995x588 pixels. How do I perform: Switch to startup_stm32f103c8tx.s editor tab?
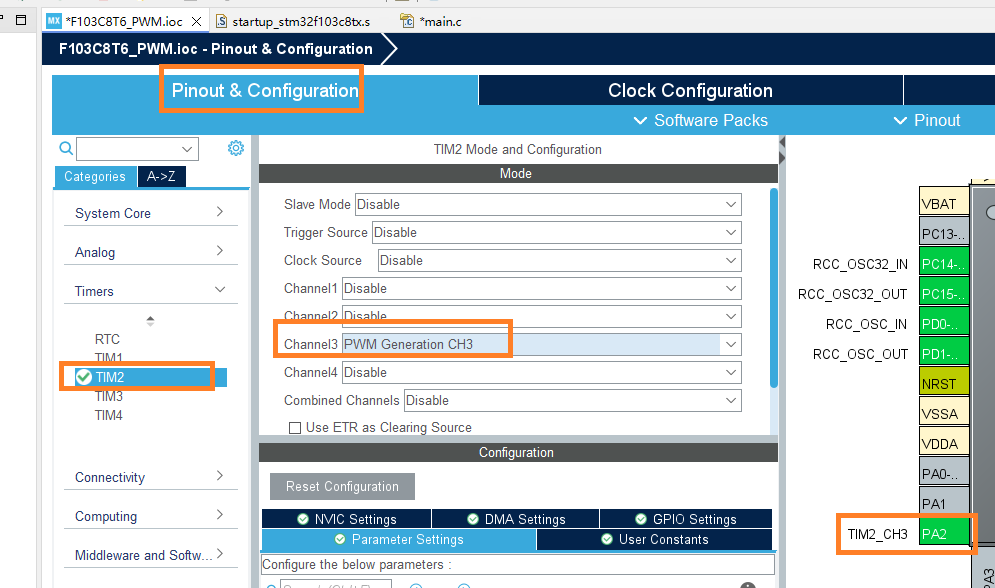[x=293, y=22]
